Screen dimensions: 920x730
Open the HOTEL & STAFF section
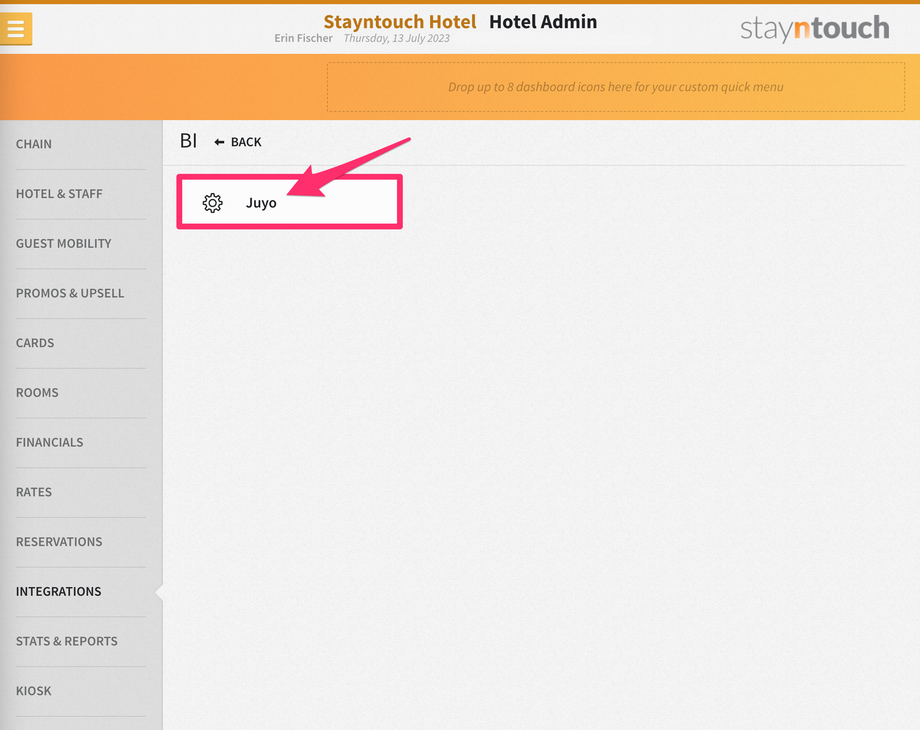point(59,194)
